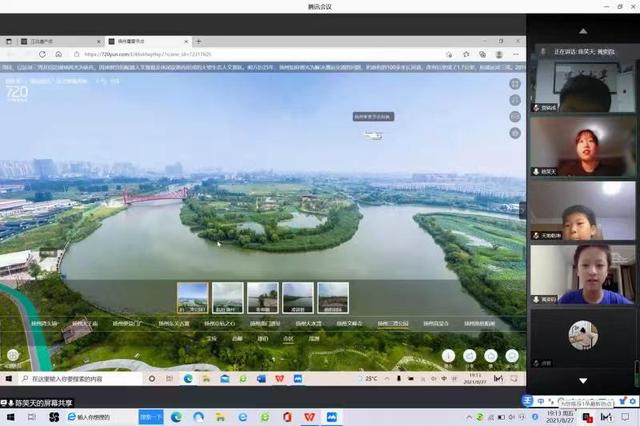Image resolution: width=640 pixels, height=426 pixels.
Task: Open the third scene thumbnail
Action: pos(263,298)
